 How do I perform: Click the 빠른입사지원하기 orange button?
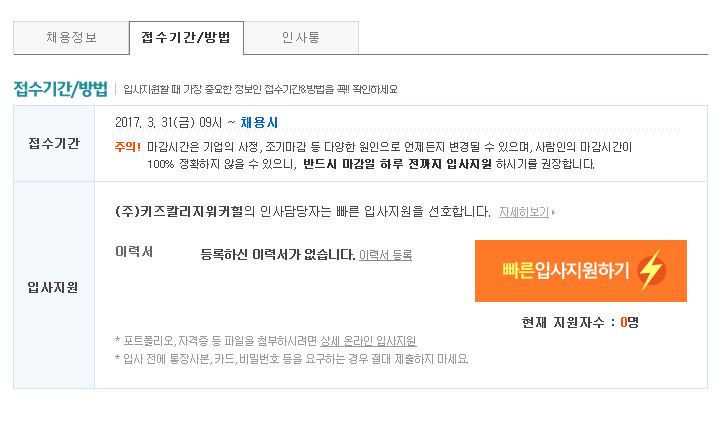point(580,271)
